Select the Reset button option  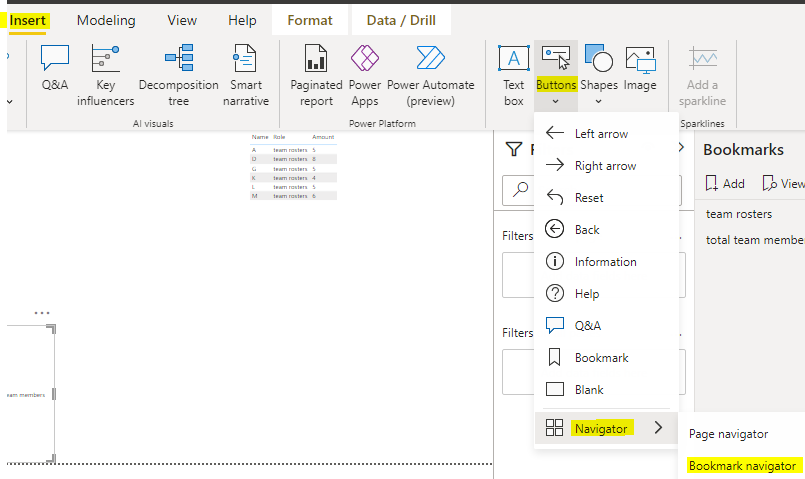(606, 197)
